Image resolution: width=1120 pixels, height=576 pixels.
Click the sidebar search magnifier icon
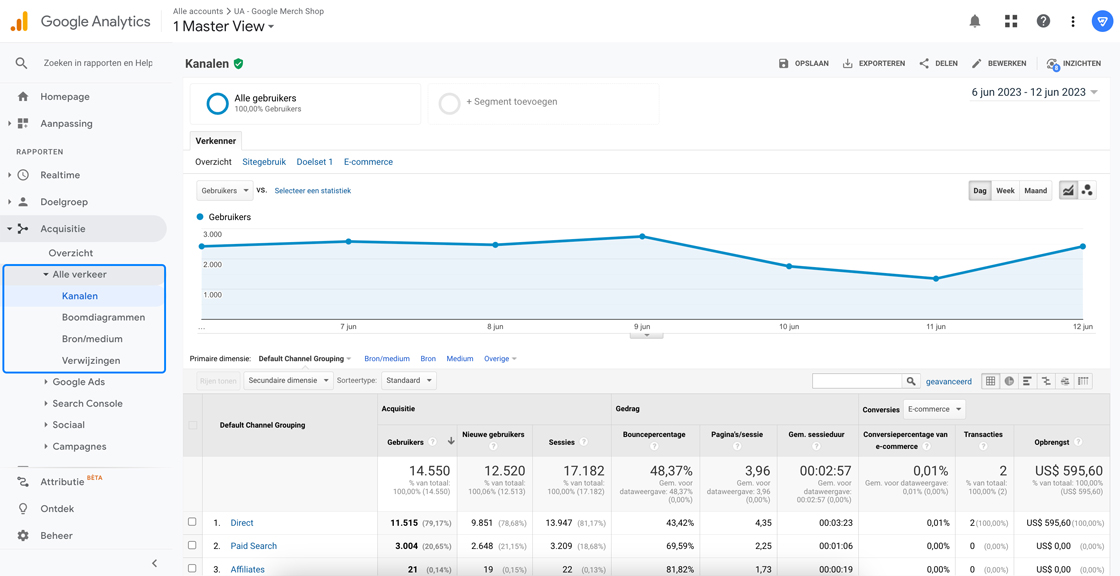21,63
